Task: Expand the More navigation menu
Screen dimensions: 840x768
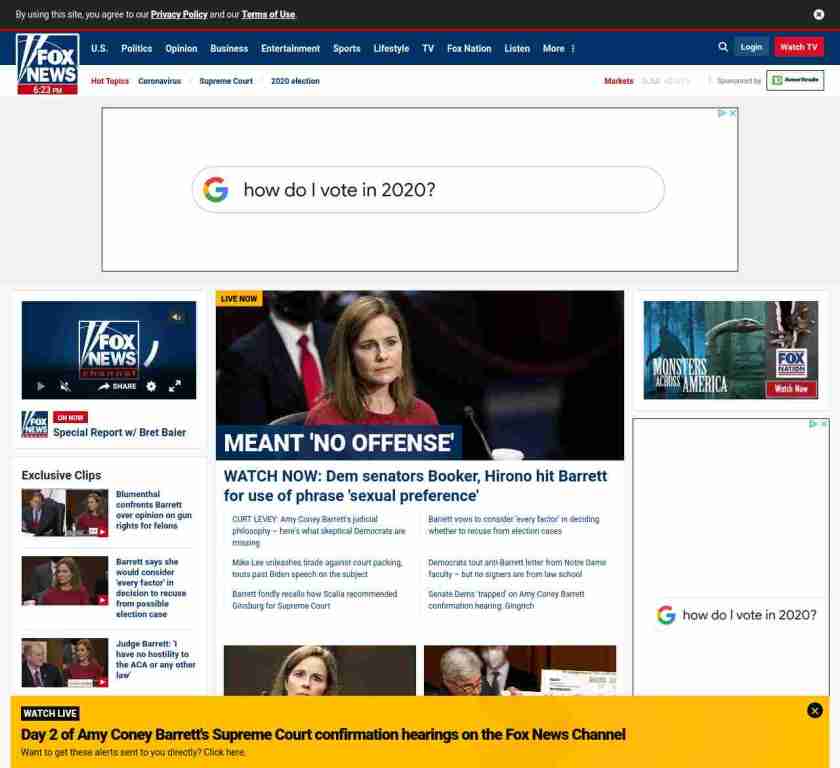Action: pyautogui.click(x=558, y=48)
